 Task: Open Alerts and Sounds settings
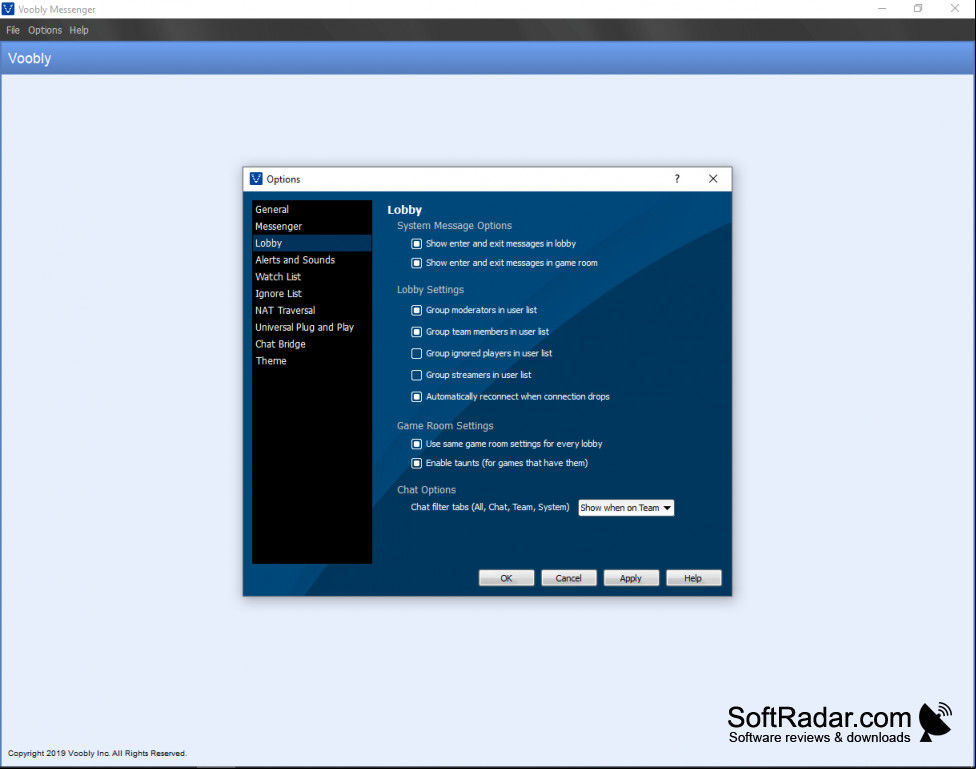point(312,260)
